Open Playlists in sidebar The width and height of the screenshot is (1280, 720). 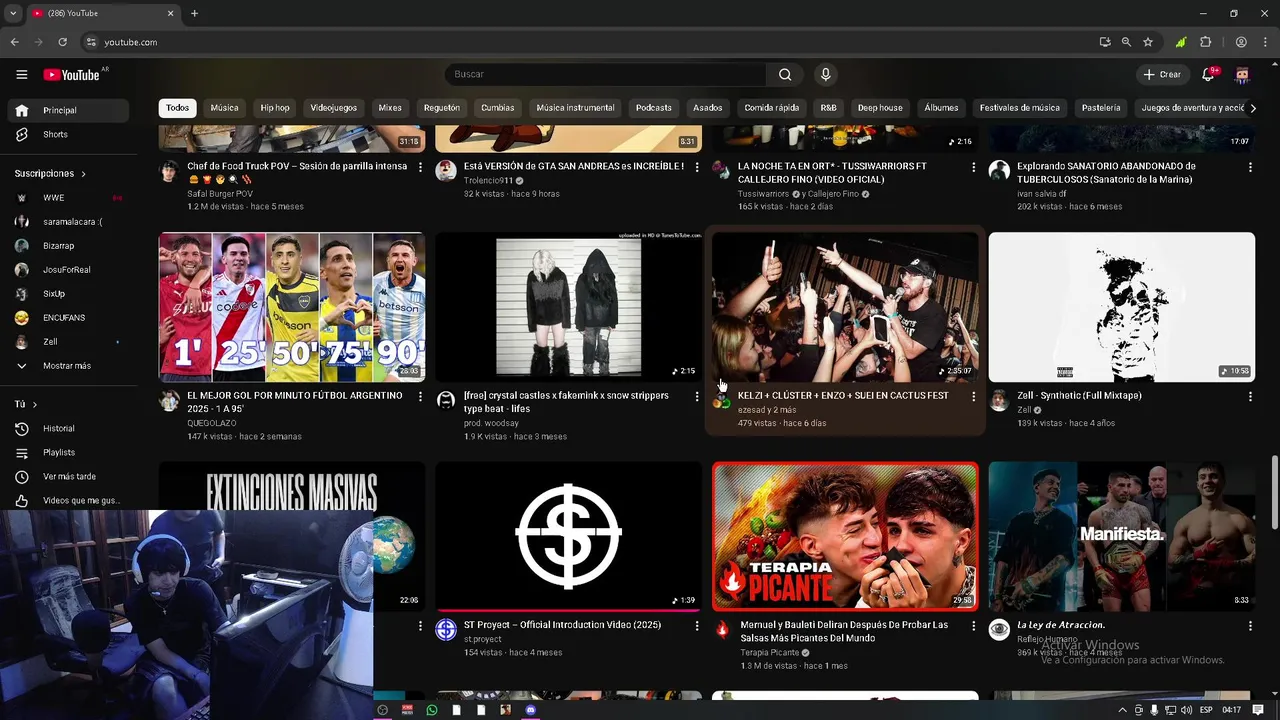68,452
